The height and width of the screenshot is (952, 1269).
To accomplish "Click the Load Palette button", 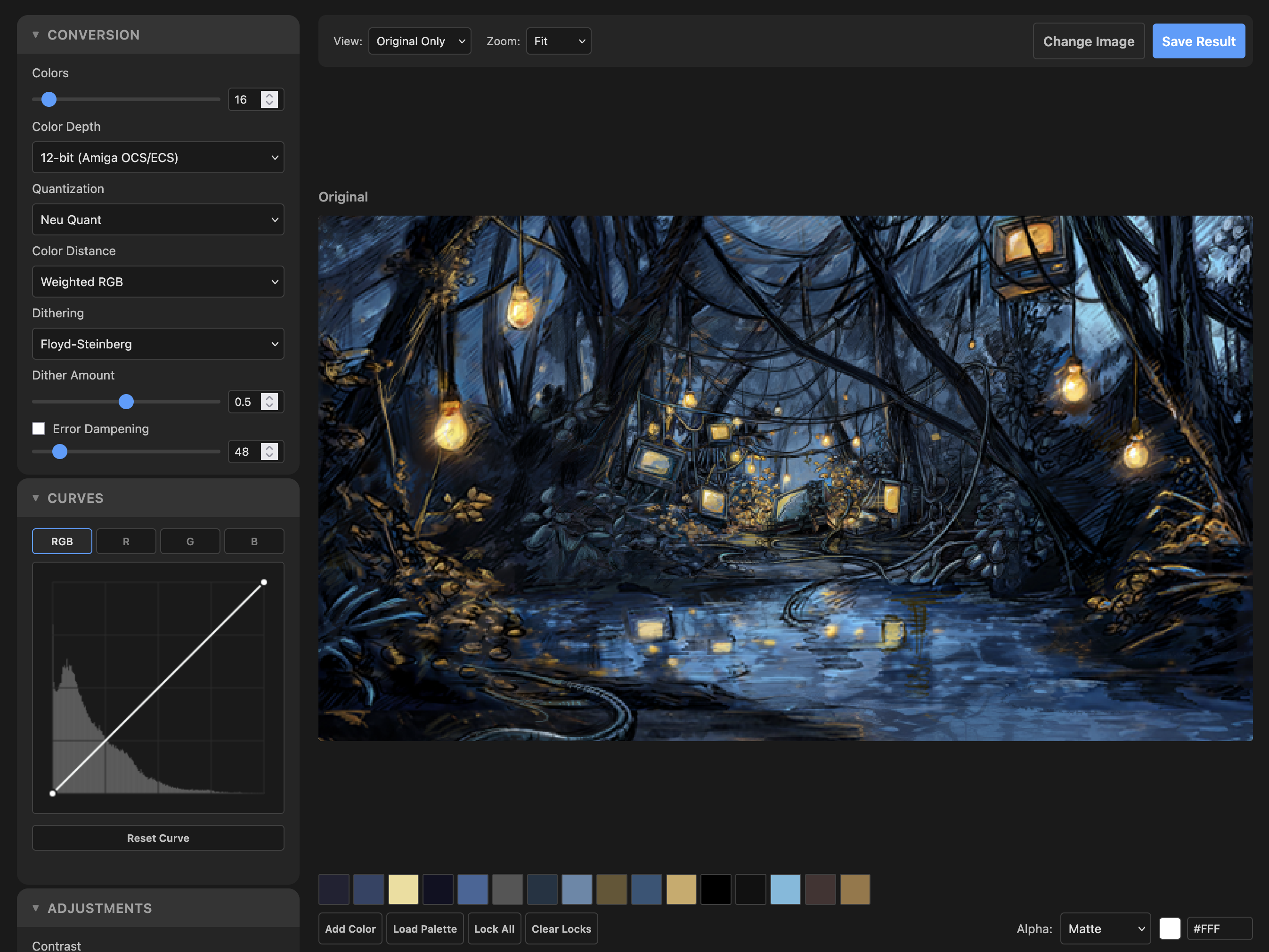I will [424, 928].
